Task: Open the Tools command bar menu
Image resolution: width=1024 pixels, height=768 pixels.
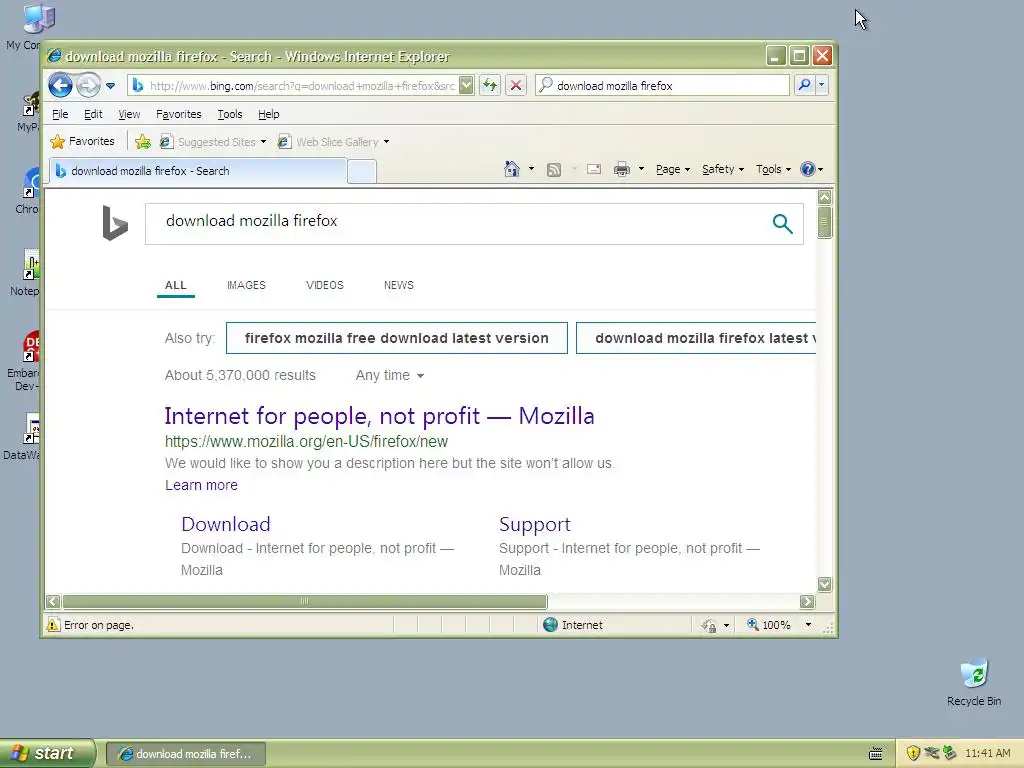Action: (x=773, y=170)
